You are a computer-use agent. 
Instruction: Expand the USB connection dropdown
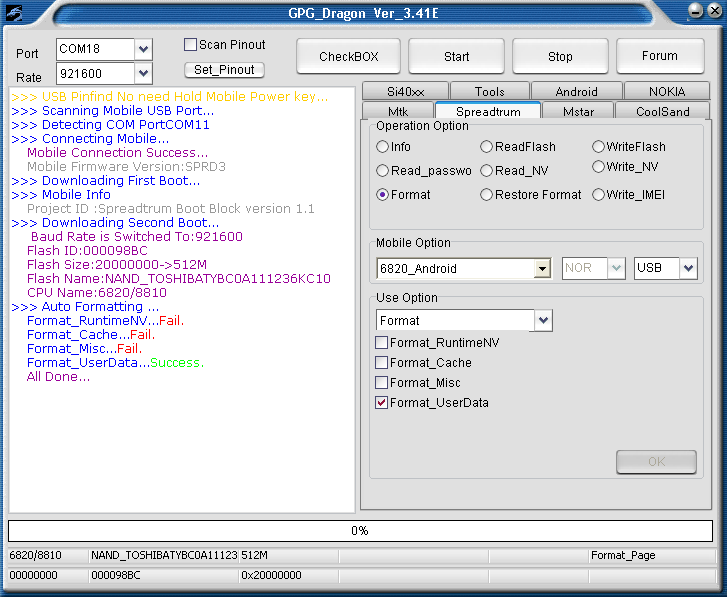[687, 268]
